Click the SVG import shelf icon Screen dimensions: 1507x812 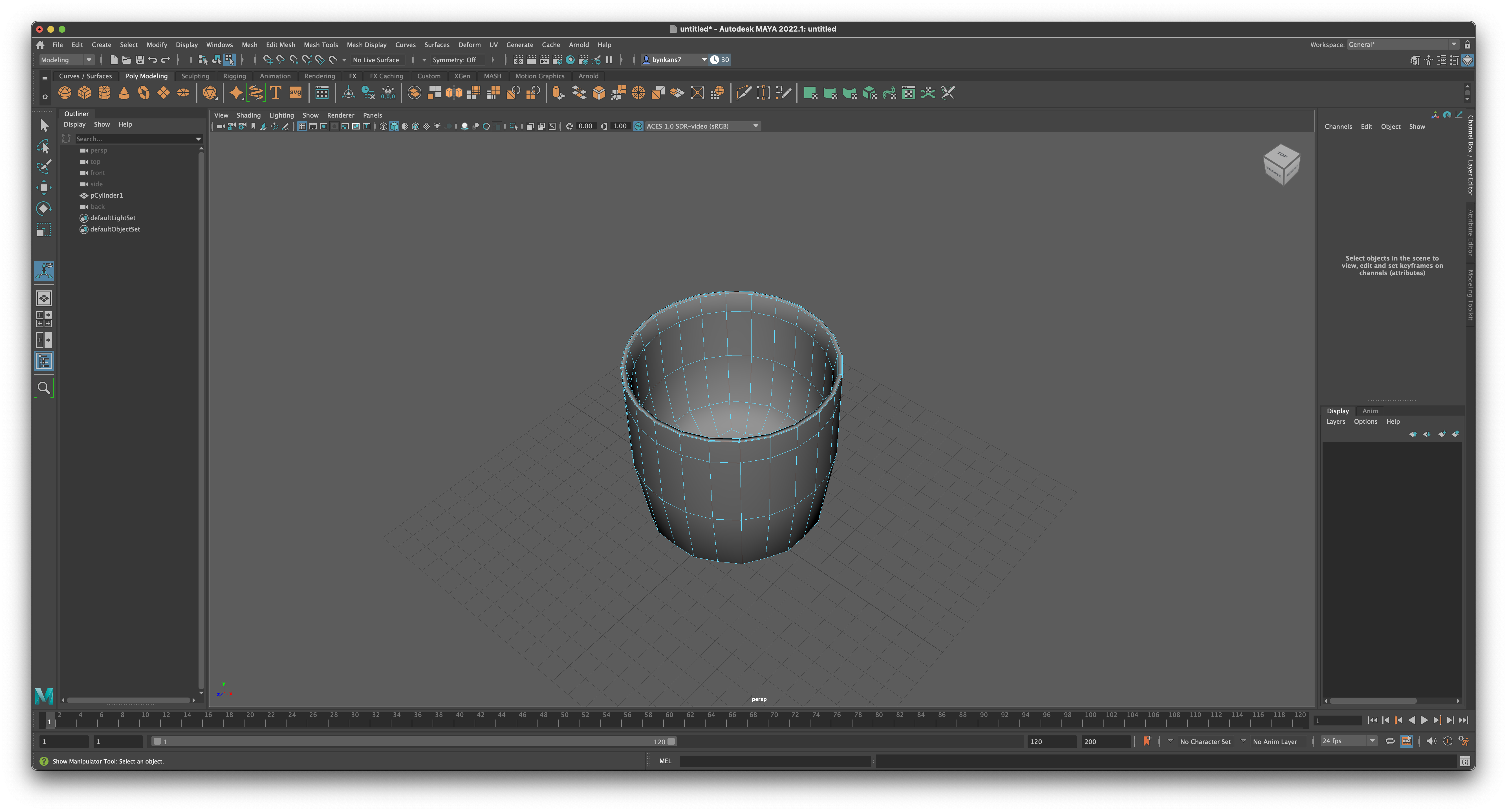click(x=296, y=92)
